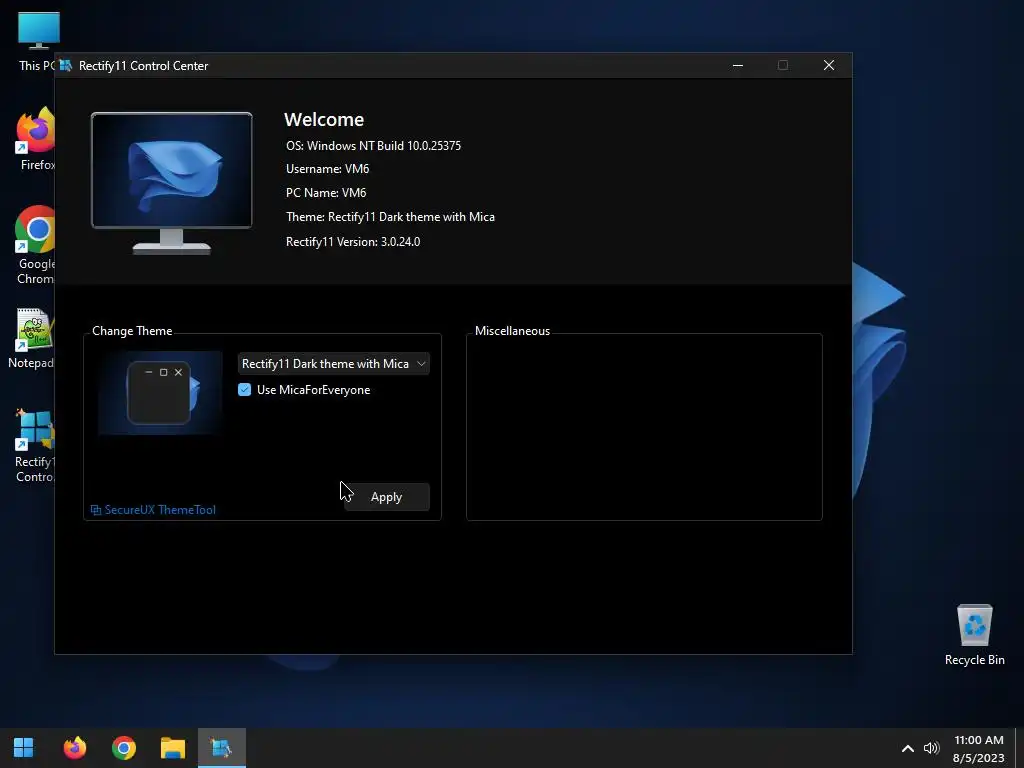
Task: Launch Firefox from the taskbar
Action: point(74,747)
